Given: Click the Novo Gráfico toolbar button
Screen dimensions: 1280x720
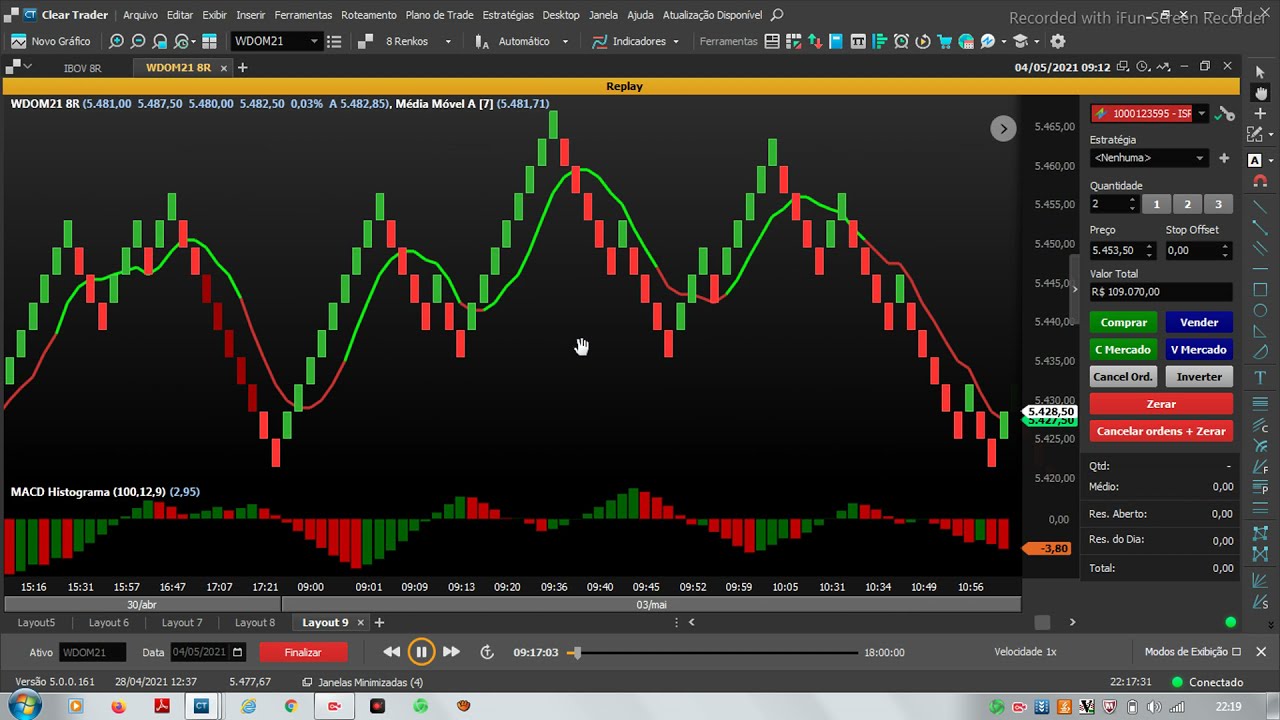Looking at the screenshot, I should pos(51,41).
